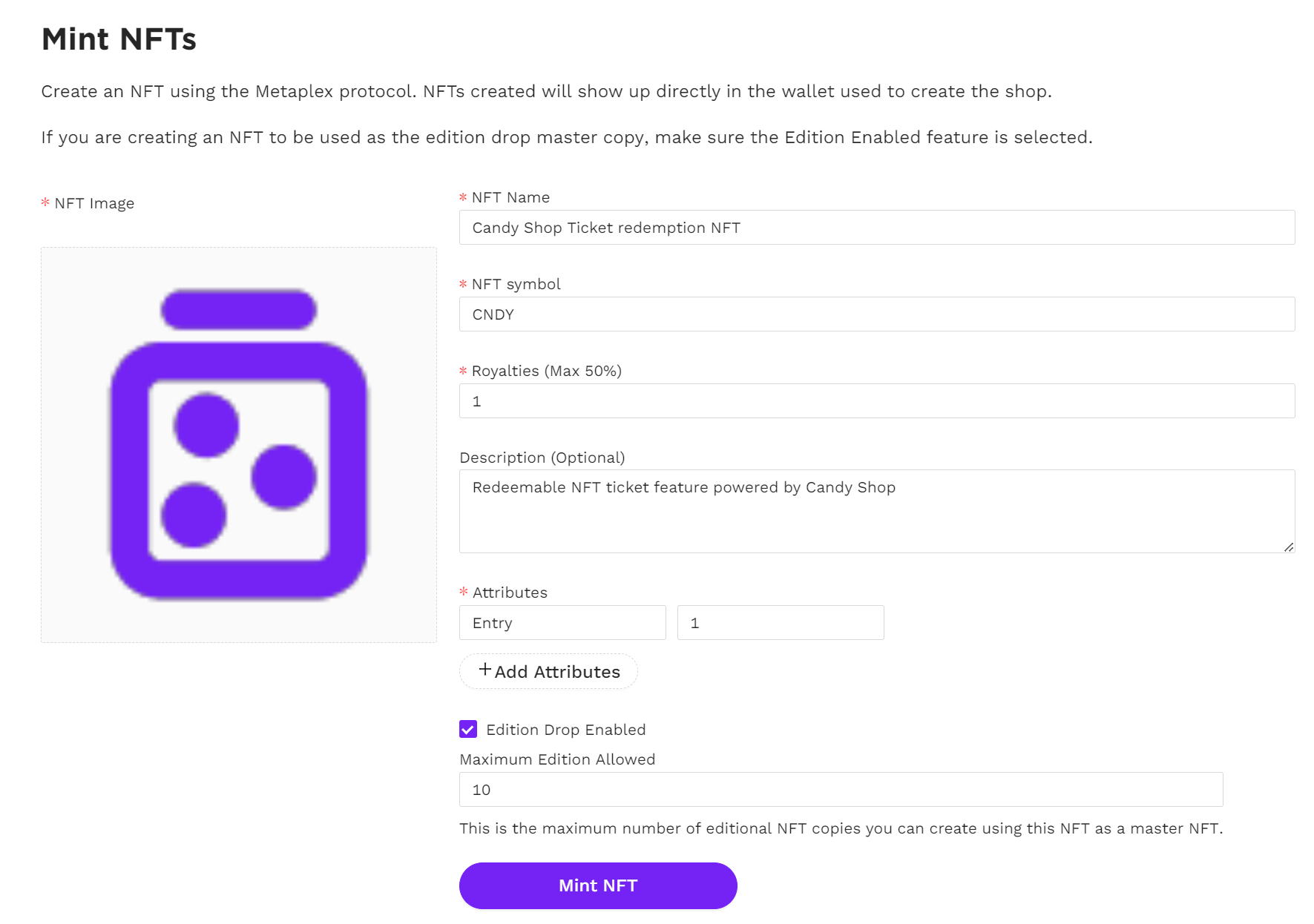Select the Royalties percentage input field
1314x924 pixels.
click(876, 401)
